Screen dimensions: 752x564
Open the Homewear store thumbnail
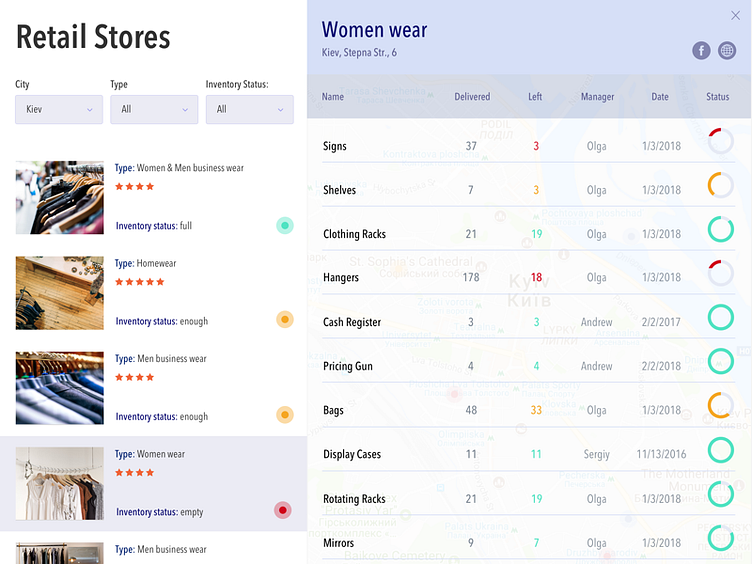[x=59, y=293]
